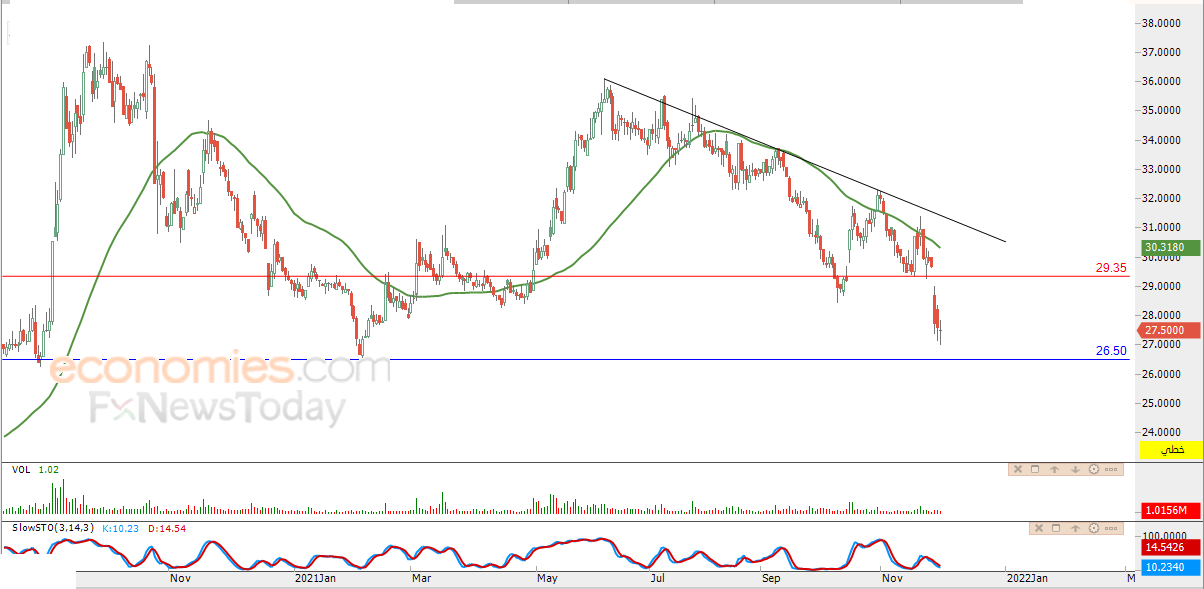Select the SlowSTO(3,14,3) indicator label

tap(53, 527)
